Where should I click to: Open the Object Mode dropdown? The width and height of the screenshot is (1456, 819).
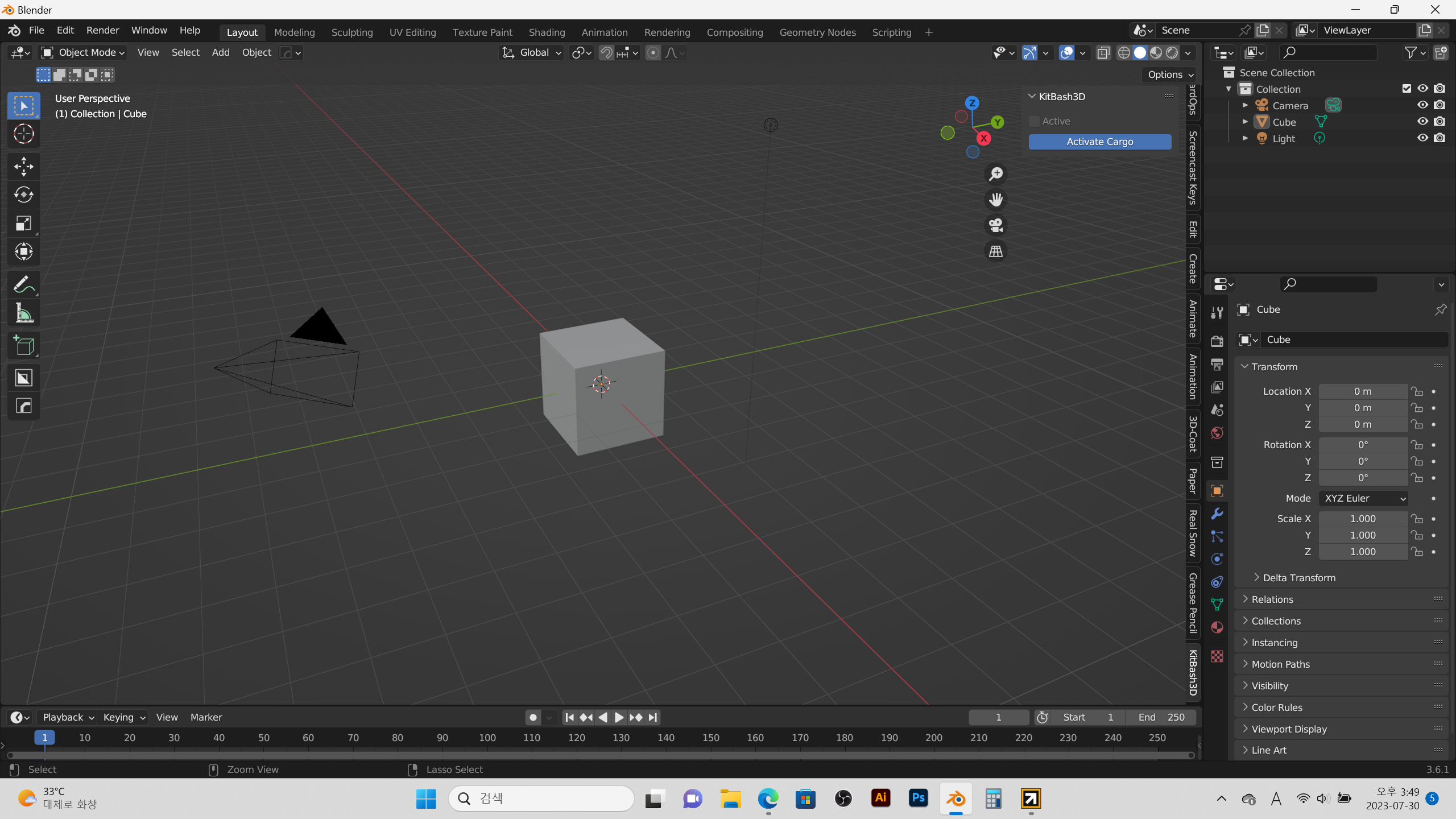pos(83,52)
